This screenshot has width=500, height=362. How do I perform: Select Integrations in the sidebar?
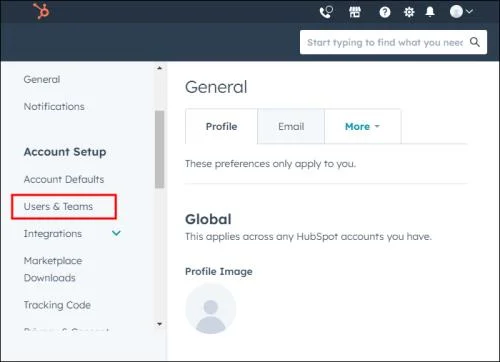tap(53, 234)
